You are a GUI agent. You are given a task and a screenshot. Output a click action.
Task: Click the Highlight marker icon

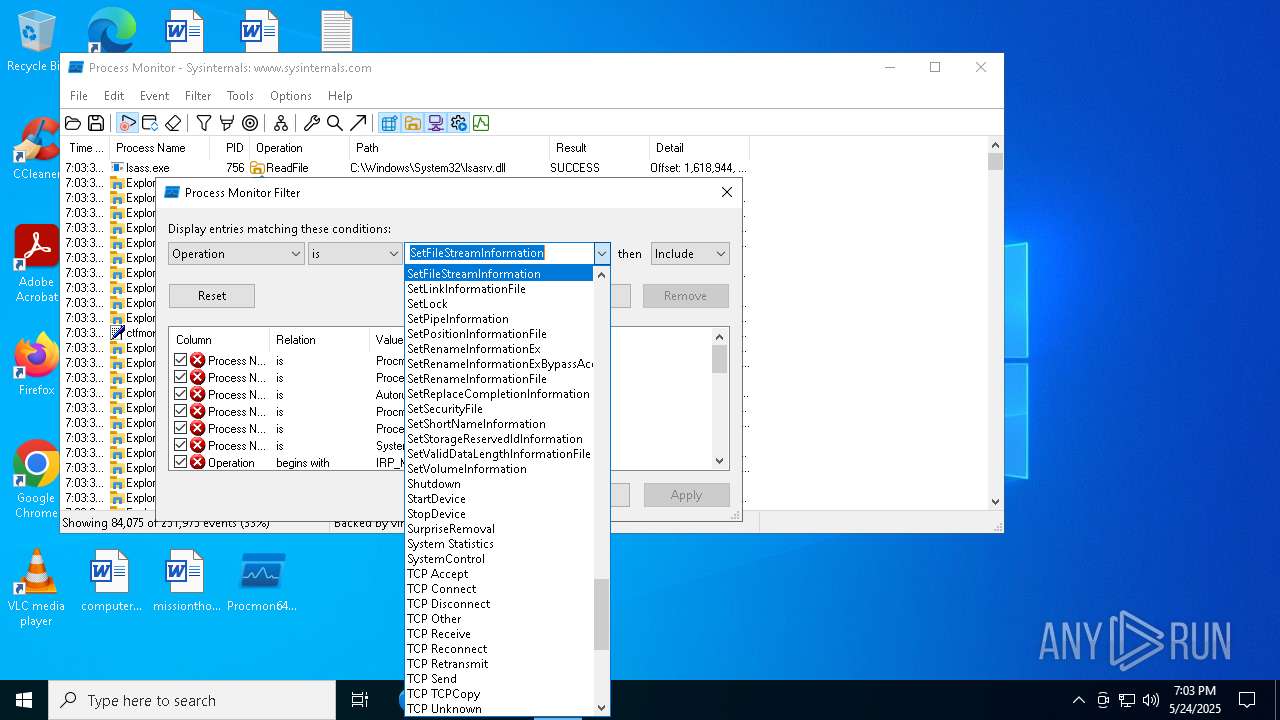pos(227,123)
